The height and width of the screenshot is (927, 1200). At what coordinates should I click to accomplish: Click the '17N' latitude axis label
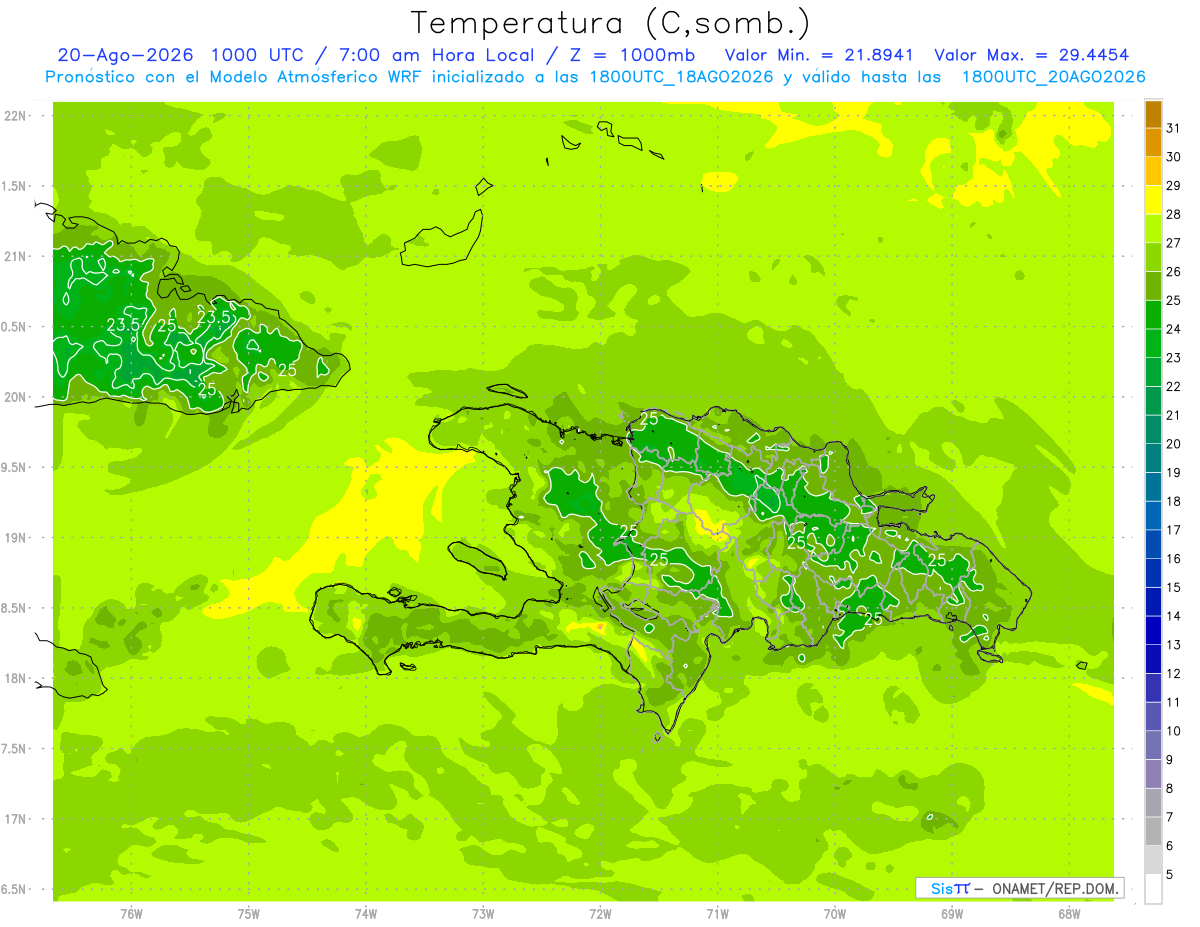click(x=15, y=819)
